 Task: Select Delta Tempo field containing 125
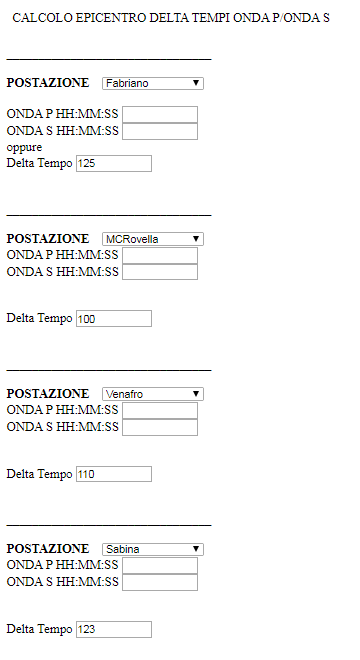(x=114, y=163)
